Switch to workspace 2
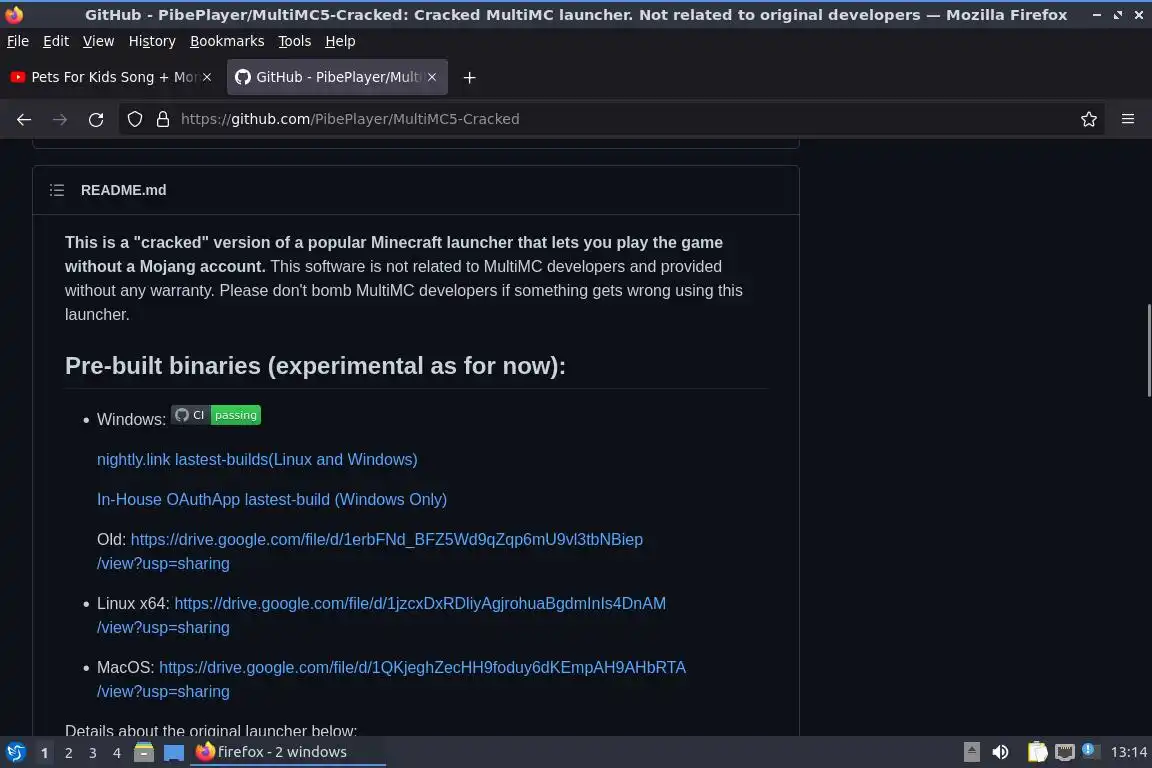Image resolution: width=1152 pixels, height=768 pixels. (68, 753)
